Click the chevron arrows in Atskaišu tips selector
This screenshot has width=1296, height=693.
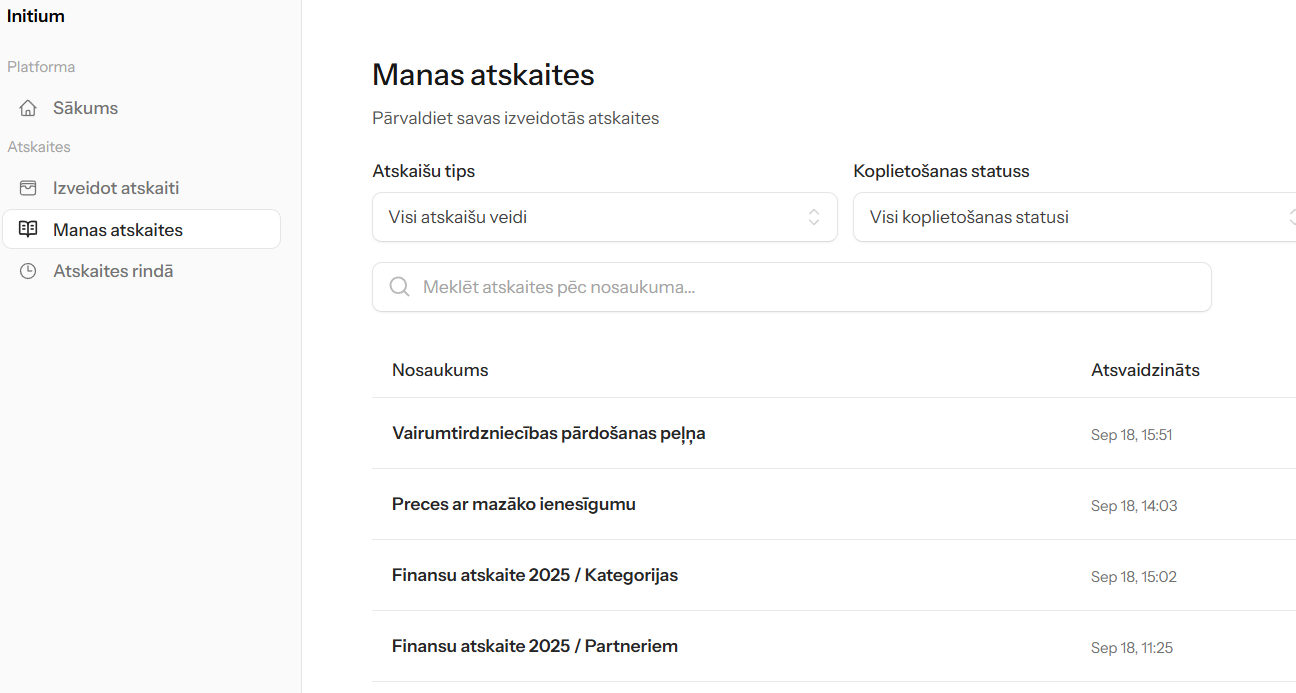pos(814,217)
